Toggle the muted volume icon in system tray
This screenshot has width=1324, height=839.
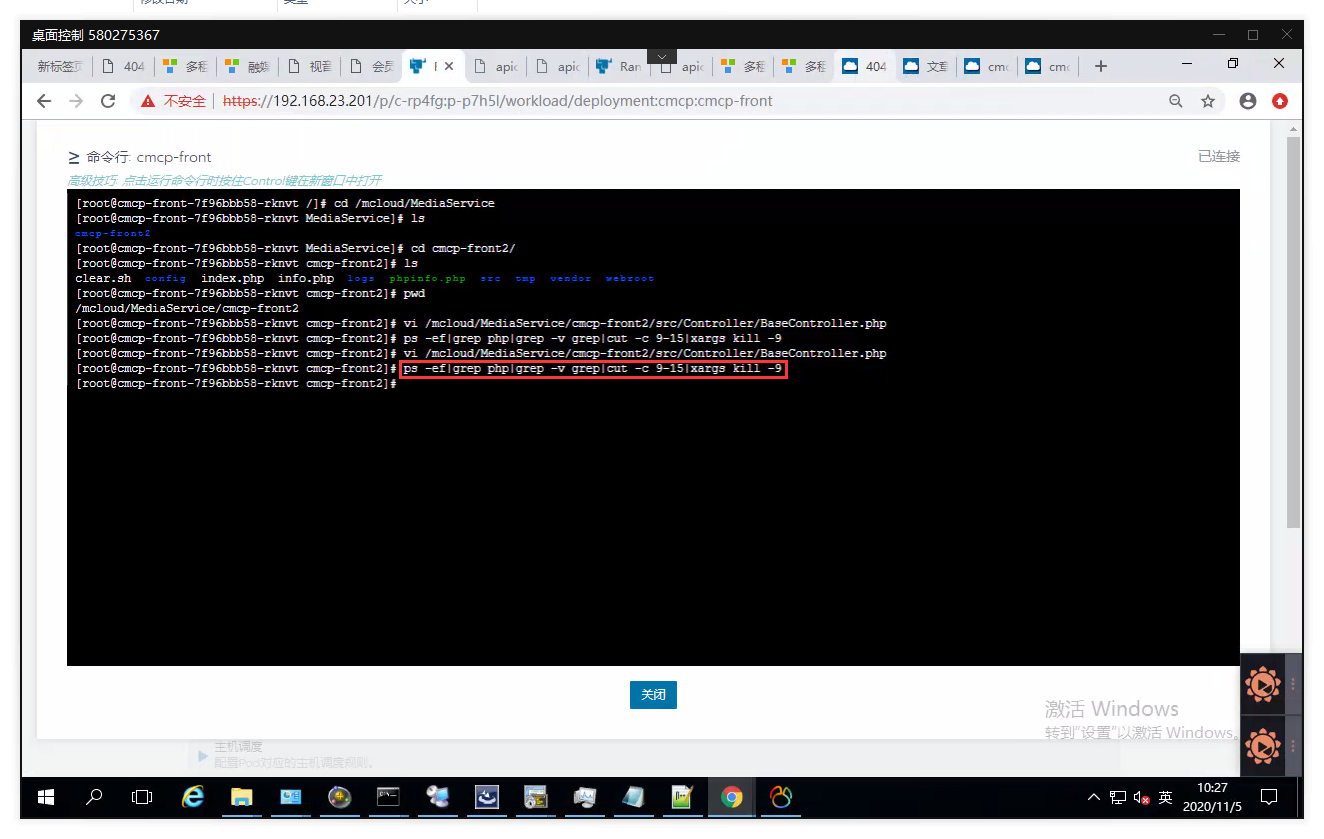coord(1141,798)
